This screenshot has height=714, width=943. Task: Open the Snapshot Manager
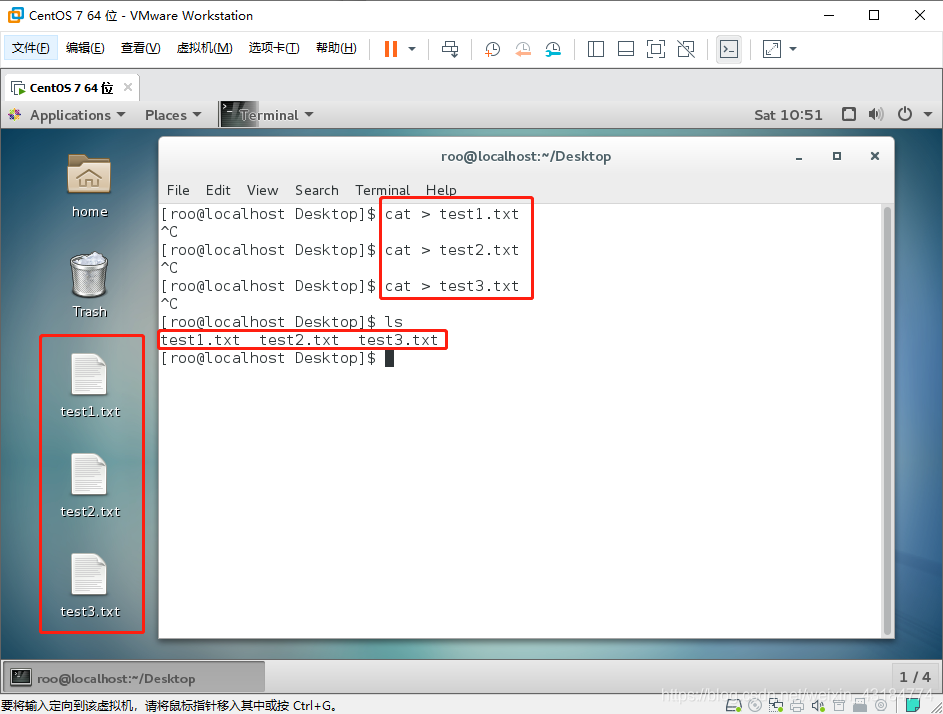[x=553, y=48]
